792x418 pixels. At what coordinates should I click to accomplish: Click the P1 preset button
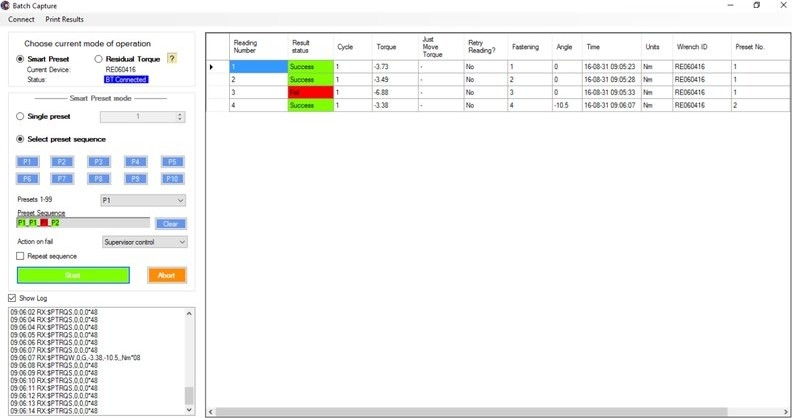pos(27,161)
